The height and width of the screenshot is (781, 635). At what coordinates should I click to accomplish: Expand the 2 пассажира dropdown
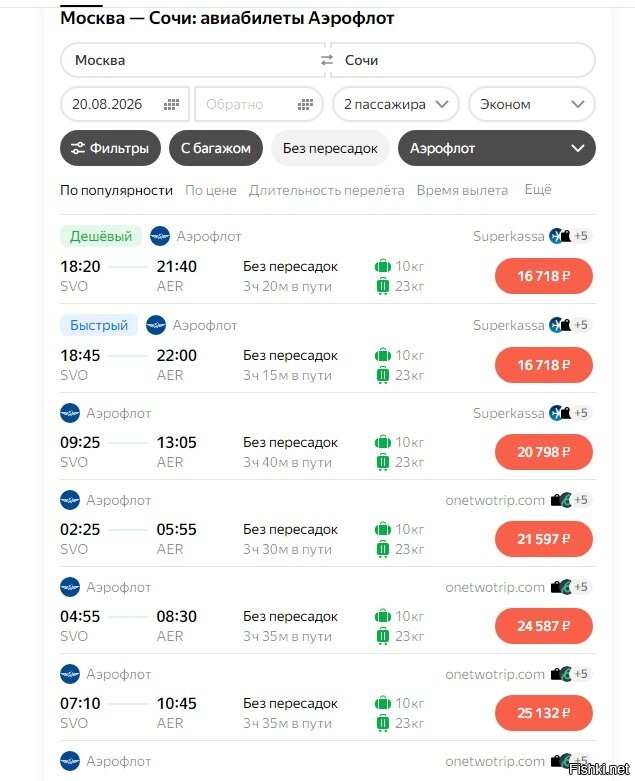pos(395,104)
